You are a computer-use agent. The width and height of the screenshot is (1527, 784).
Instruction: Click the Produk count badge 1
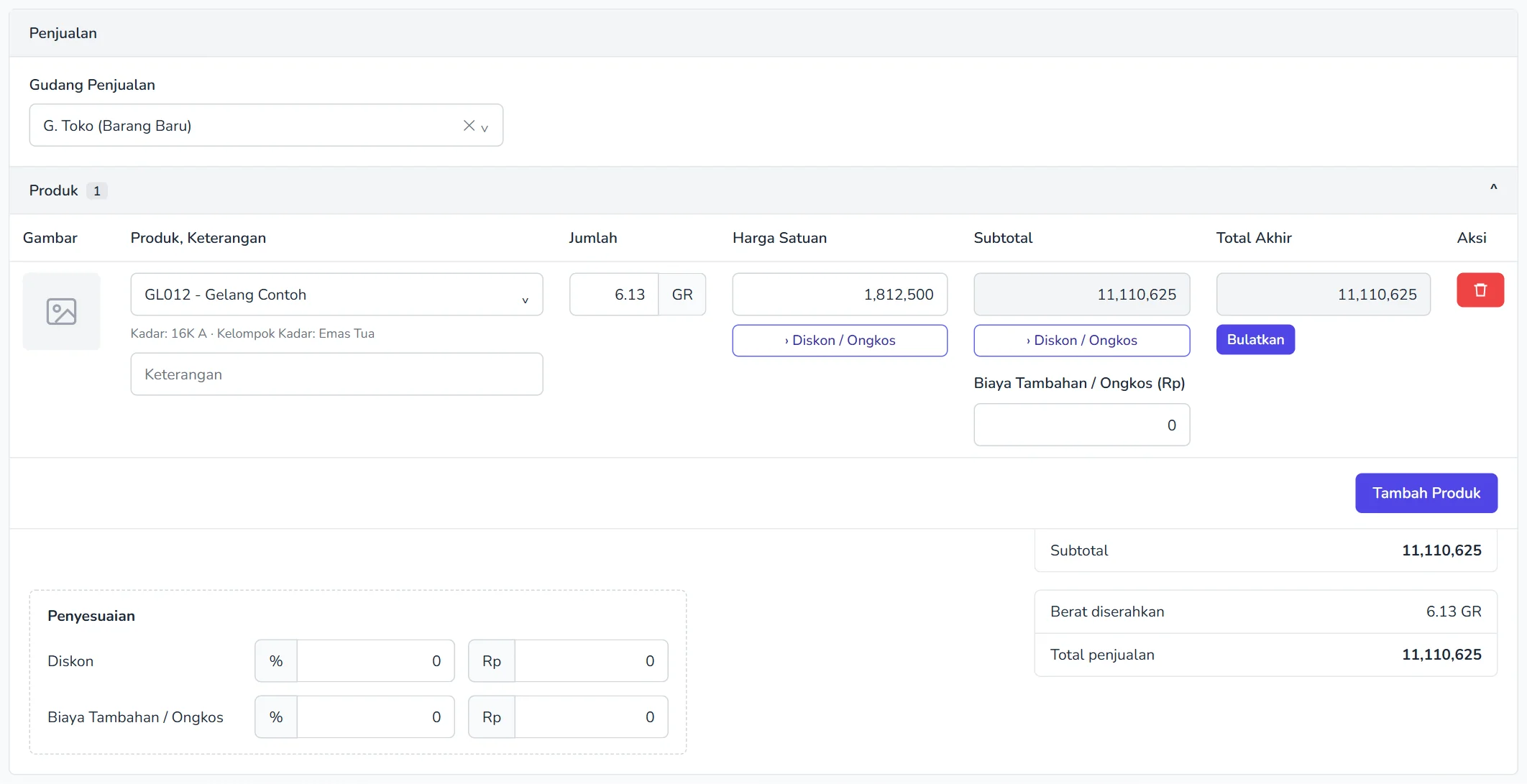[97, 191]
